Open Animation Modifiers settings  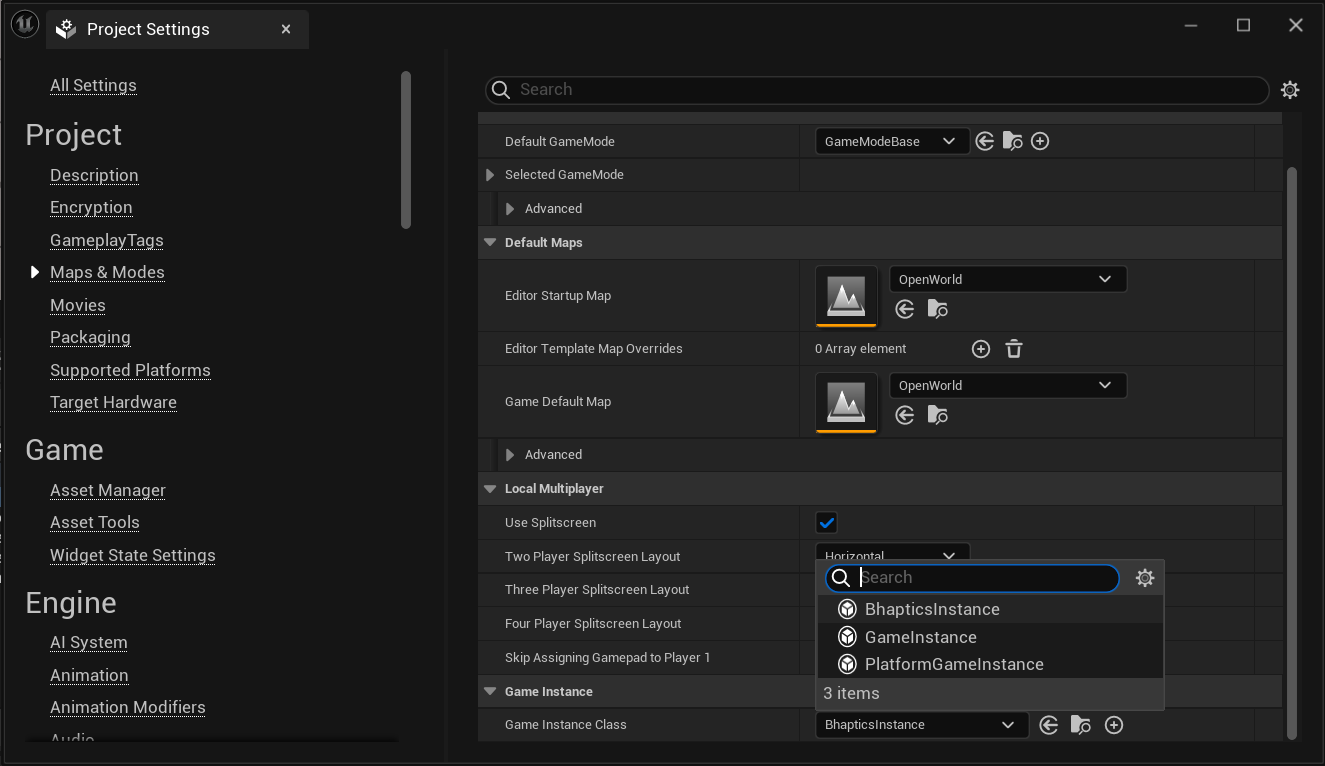pos(128,707)
